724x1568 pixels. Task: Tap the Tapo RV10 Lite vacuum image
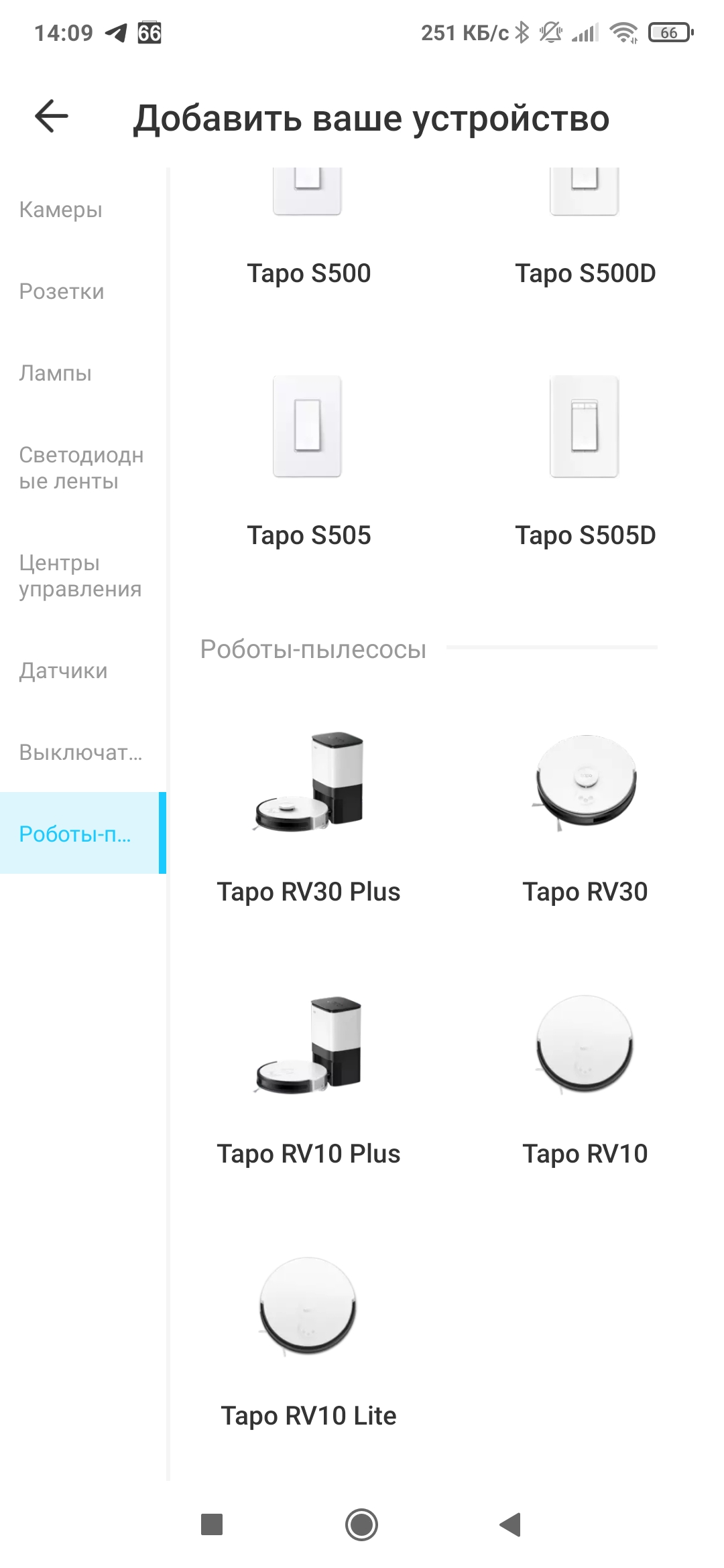(308, 1306)
